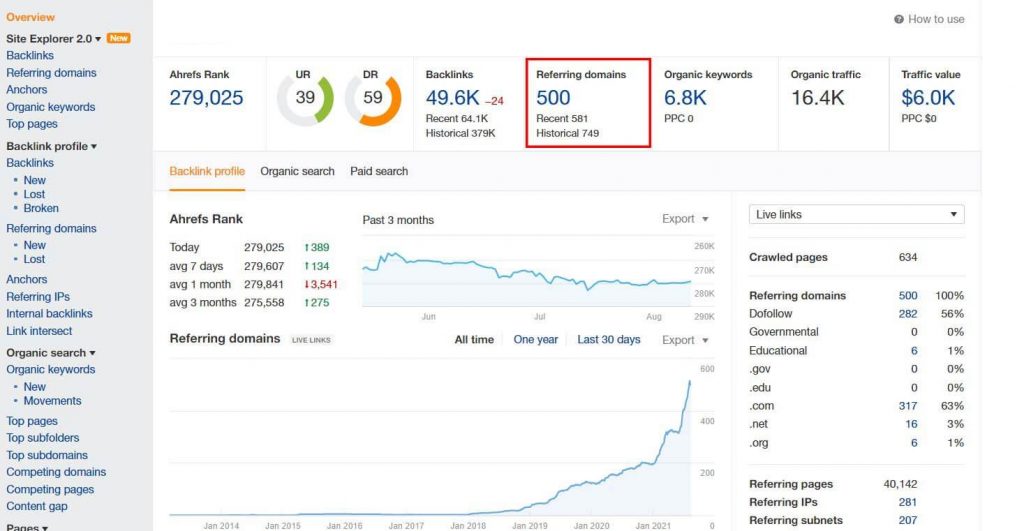Viewport: 1024px width, 531px height.
Task: Click the Educational count 6
Action: (914, 351)
